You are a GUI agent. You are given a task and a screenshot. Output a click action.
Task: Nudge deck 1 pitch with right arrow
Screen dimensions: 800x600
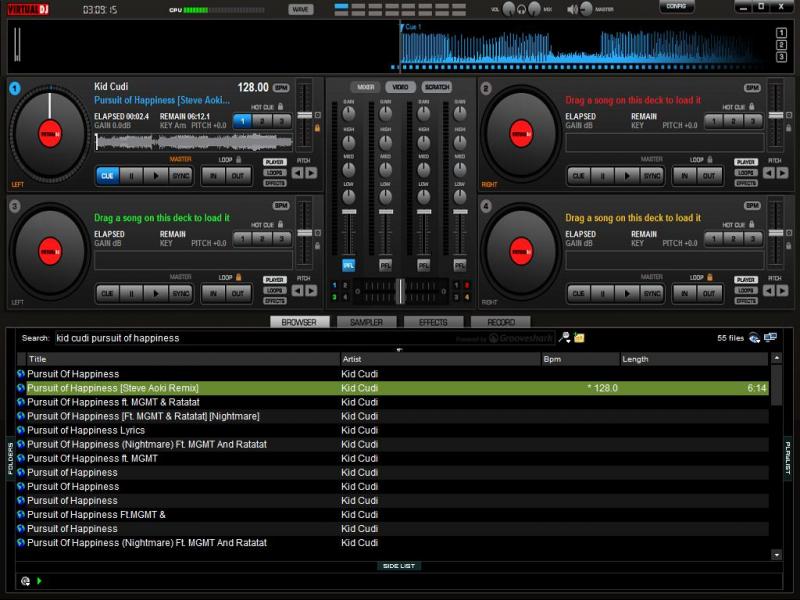(311, 173)
